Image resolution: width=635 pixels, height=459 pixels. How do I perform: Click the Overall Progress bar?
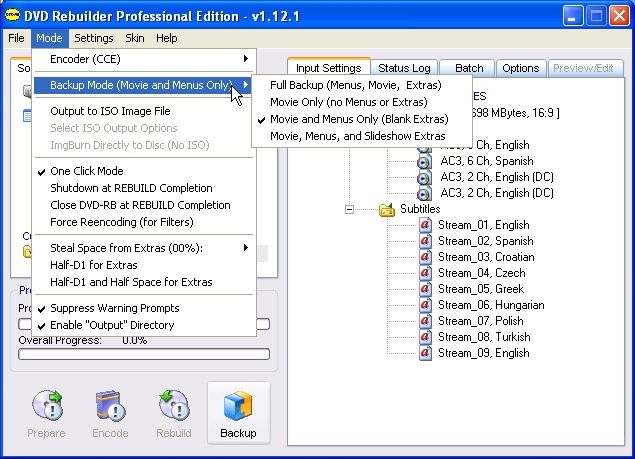(x=144, y=354)
